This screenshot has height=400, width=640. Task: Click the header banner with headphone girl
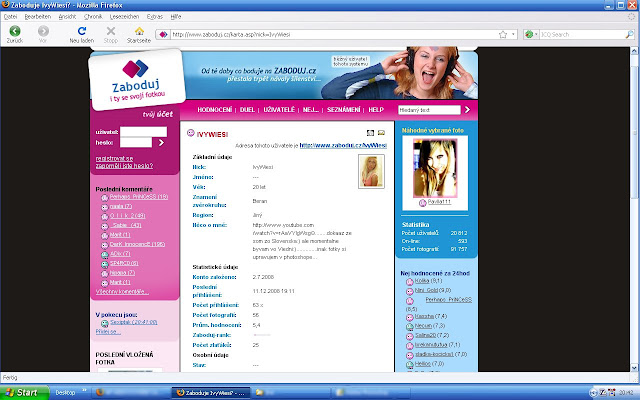point(331,75)
